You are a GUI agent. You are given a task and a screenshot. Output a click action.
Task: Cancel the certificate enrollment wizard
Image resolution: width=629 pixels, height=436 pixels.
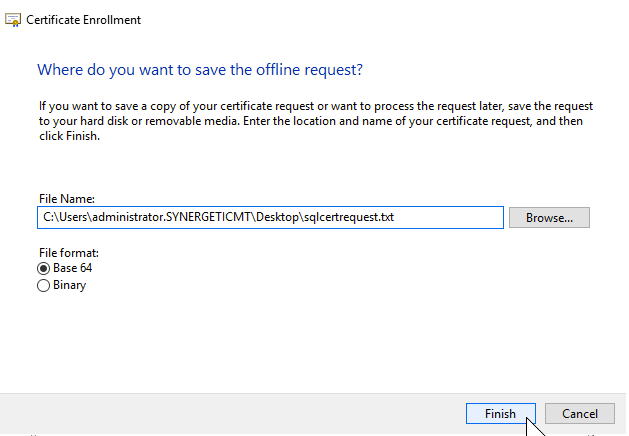(x=580, y=414)
